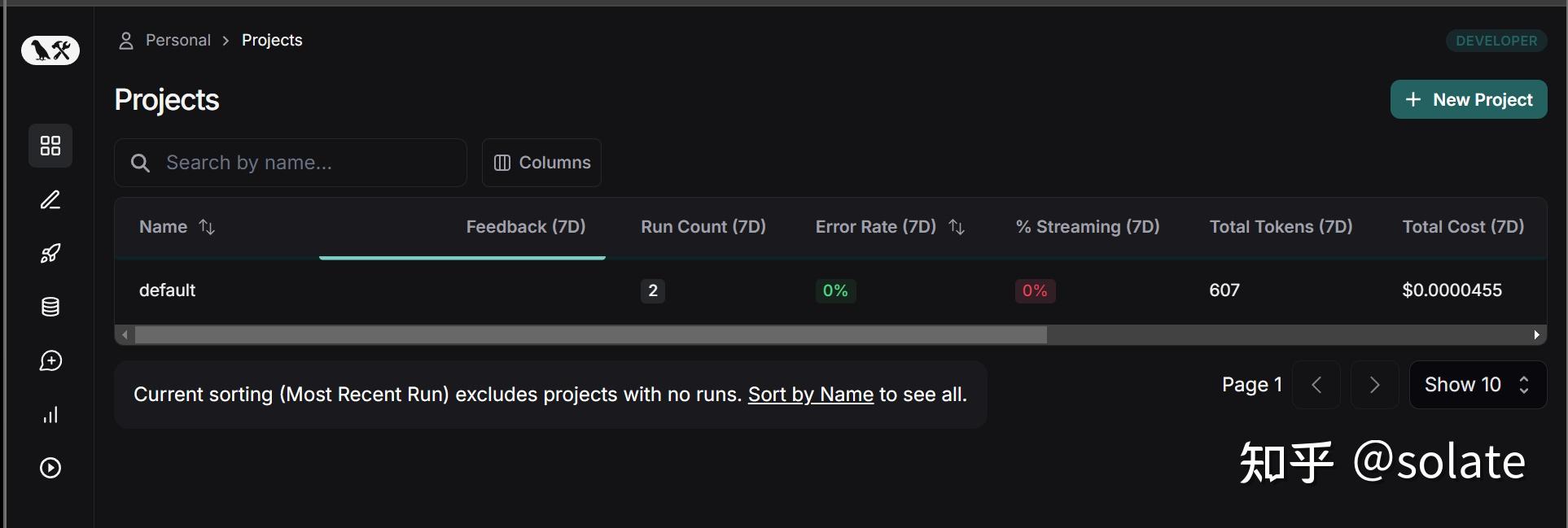Click the Sort by Name link

(810, 395)
